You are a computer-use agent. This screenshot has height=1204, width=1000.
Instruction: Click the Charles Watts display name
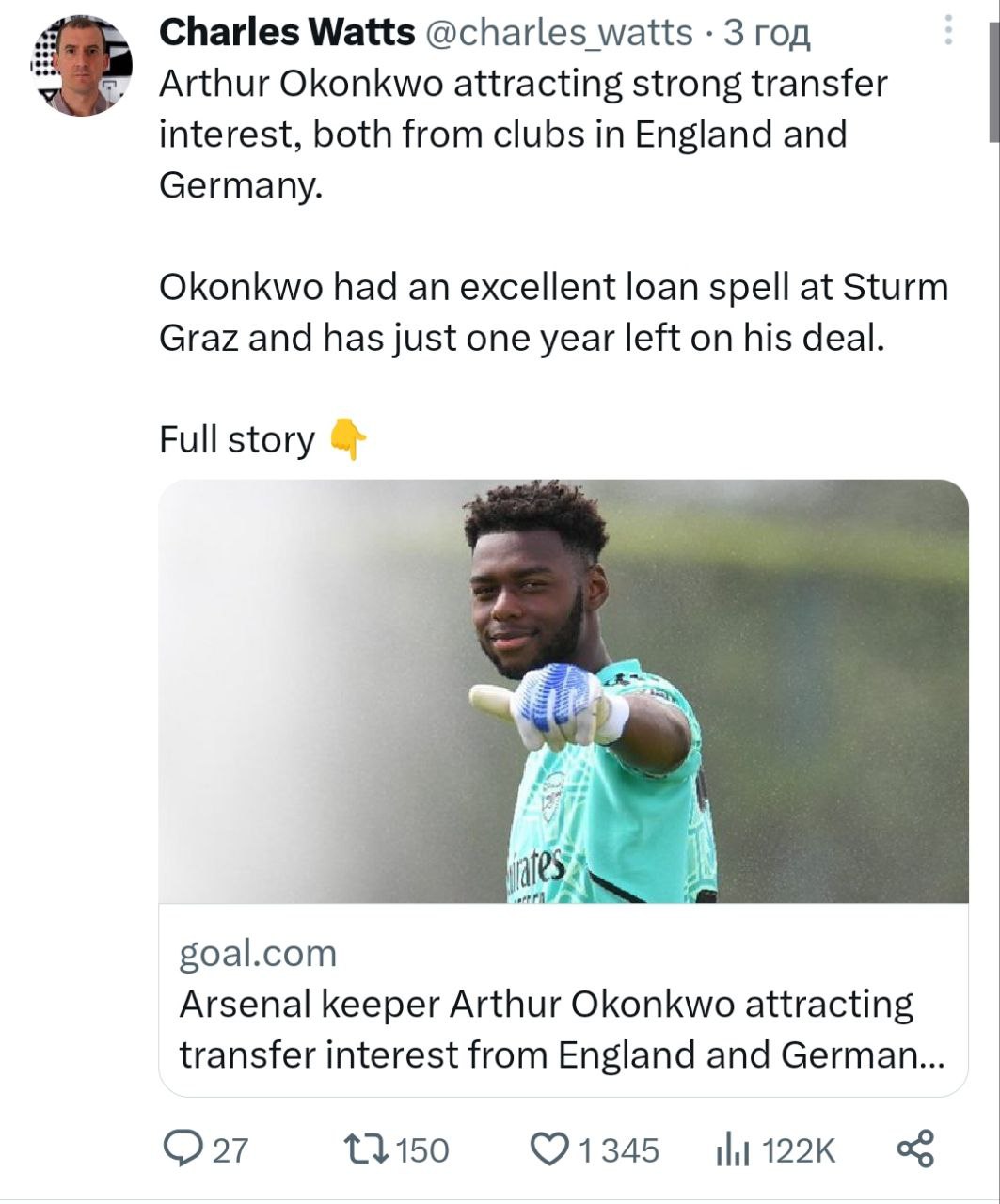[287, 33]
